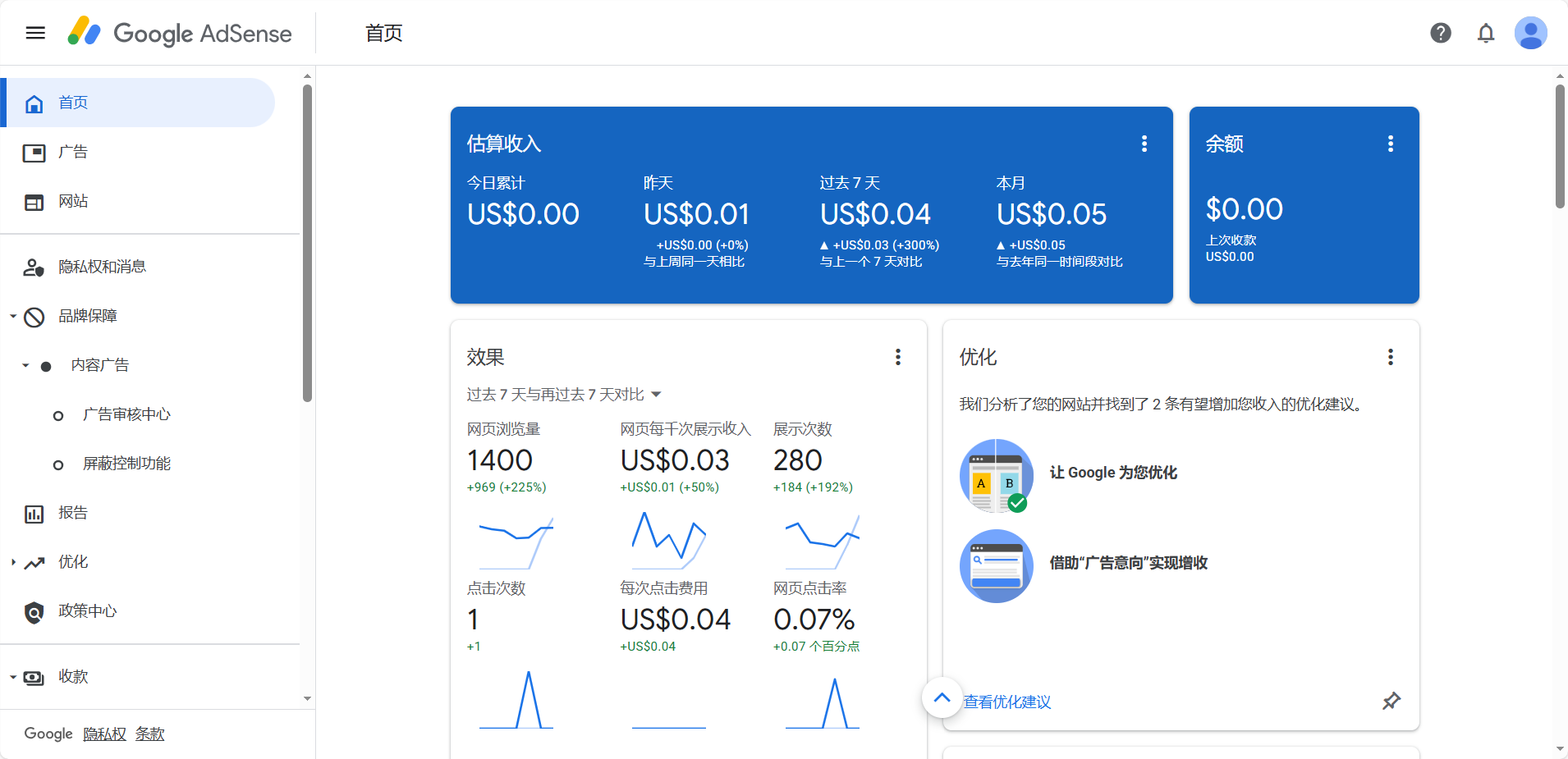Click the 查看优化建议 link
The height and width of the screenshot is (759, 1568).
coord(1007,702)
